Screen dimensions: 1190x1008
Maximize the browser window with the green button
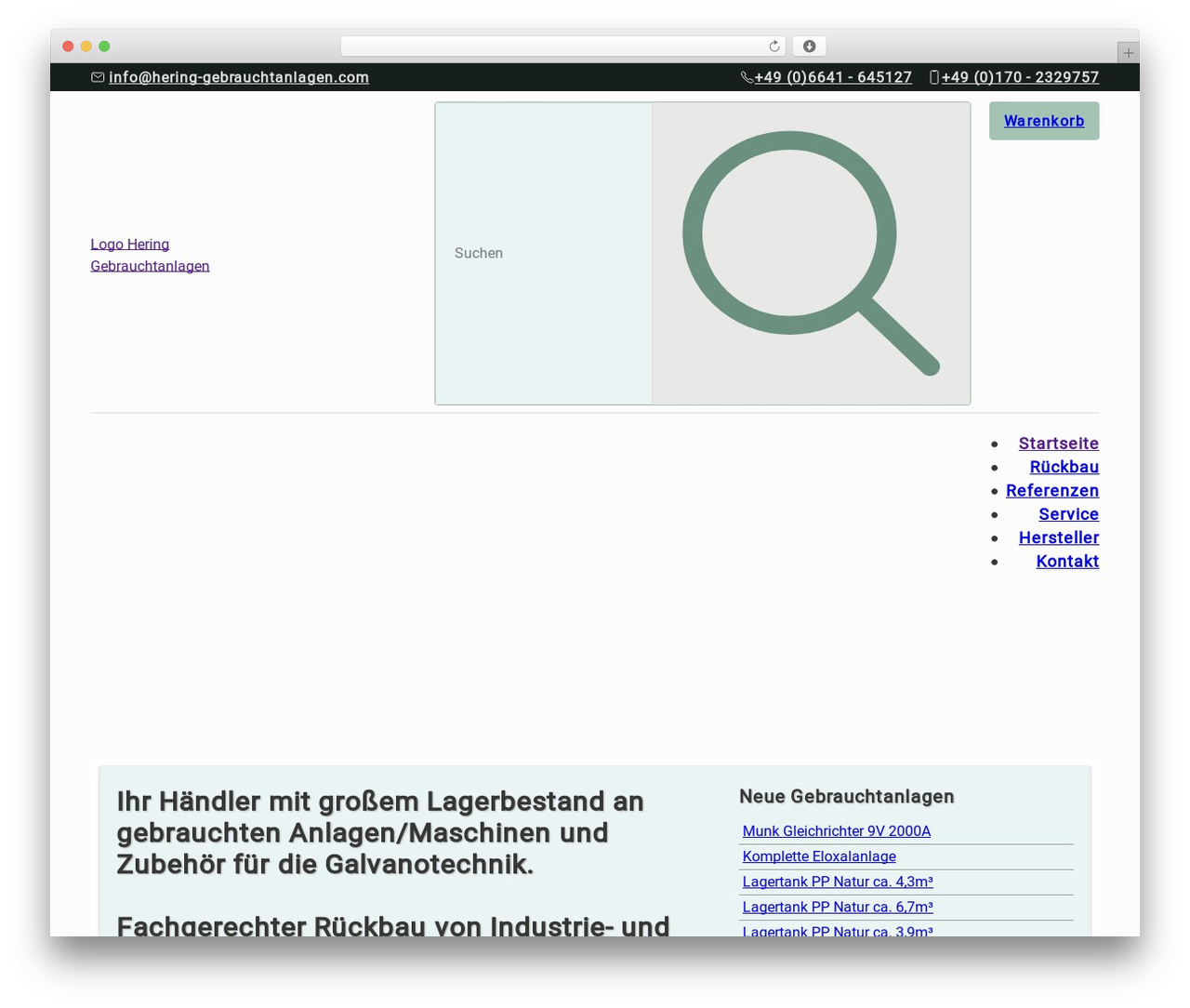pos(104,46)
